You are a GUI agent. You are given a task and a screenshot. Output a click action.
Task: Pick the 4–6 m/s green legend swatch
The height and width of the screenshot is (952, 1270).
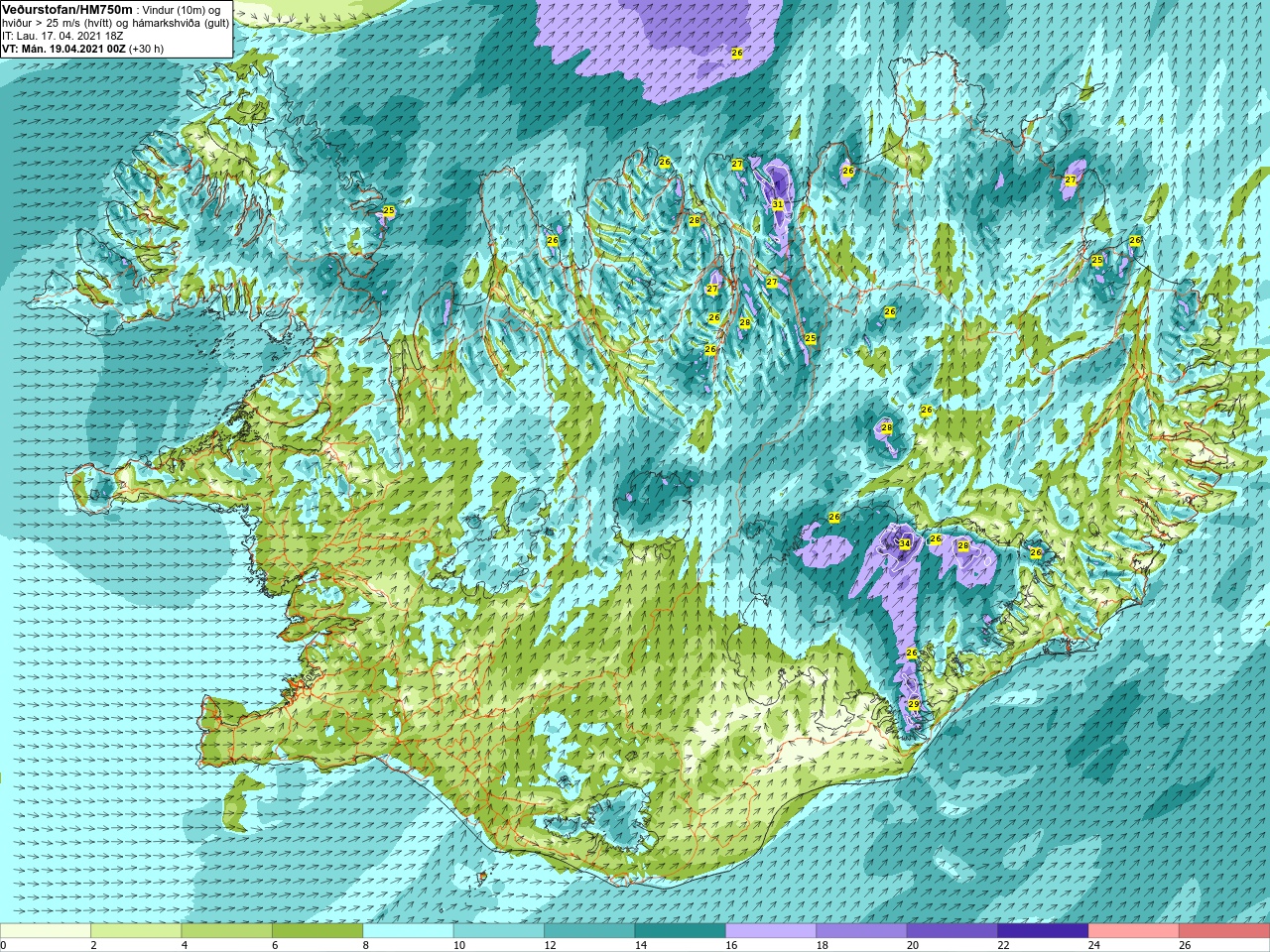tap(227, 931)
